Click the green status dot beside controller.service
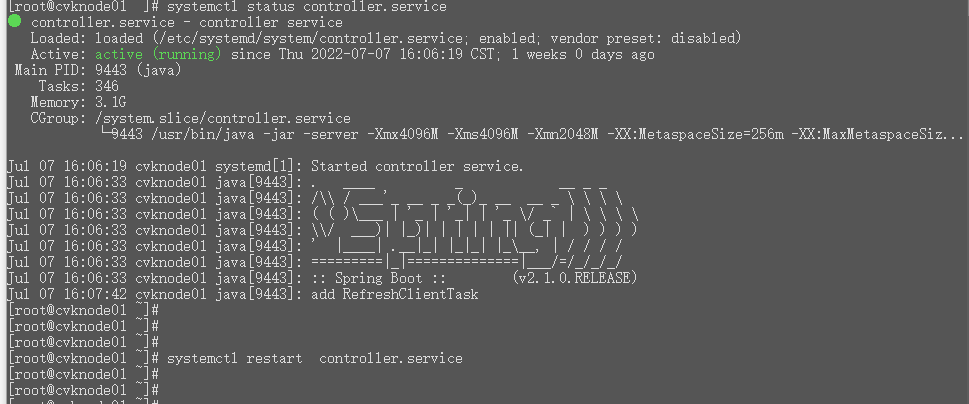Viewport: 969px width, 404px height. [x=14, y=21]
